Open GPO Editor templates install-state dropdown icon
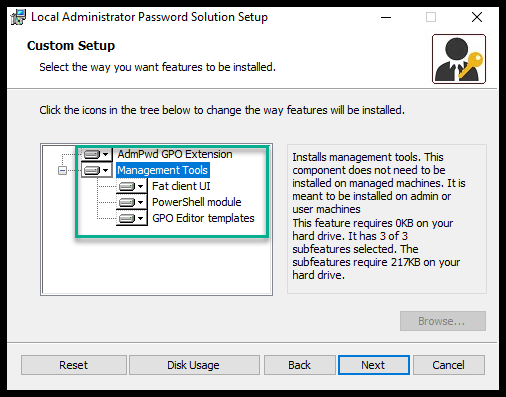Viewport: 506px width, 397px height. pos(132,218)
